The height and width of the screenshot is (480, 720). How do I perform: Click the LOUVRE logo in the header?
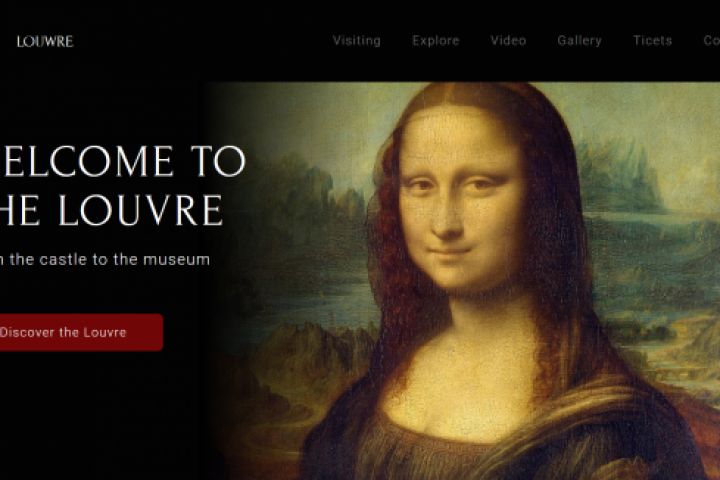tap(45, 41)
